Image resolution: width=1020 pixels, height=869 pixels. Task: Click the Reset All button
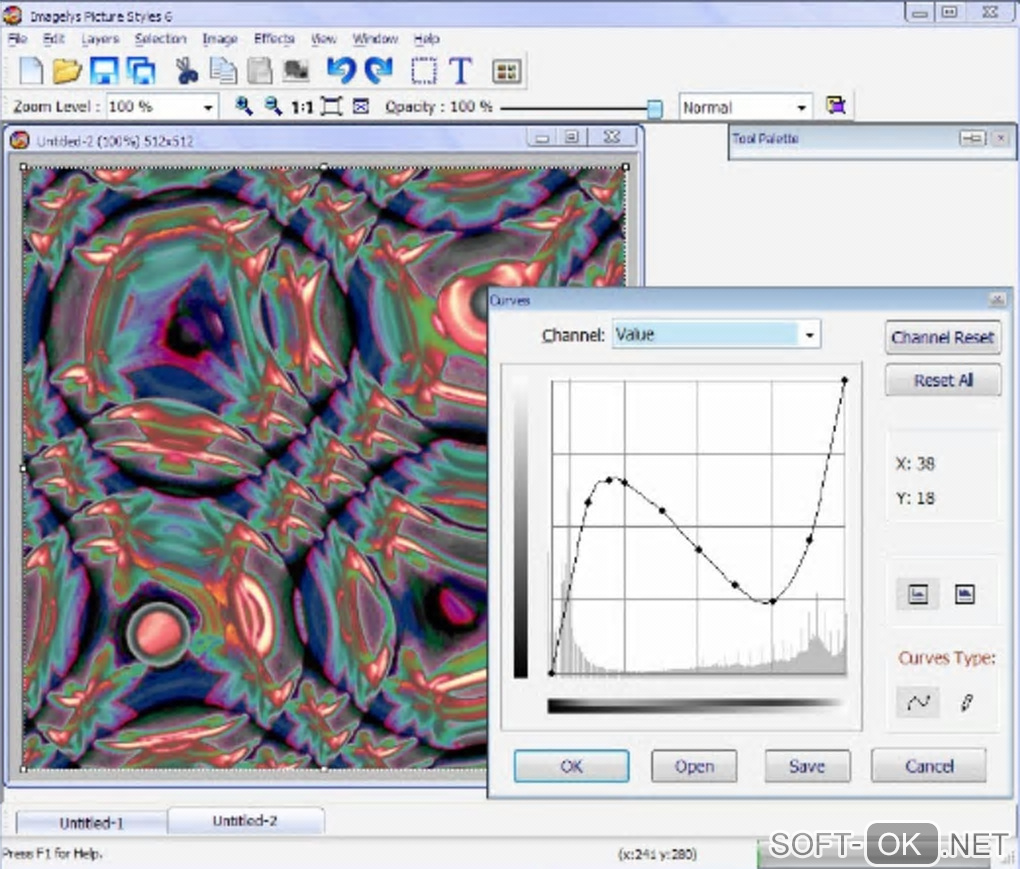coord(943,380)
